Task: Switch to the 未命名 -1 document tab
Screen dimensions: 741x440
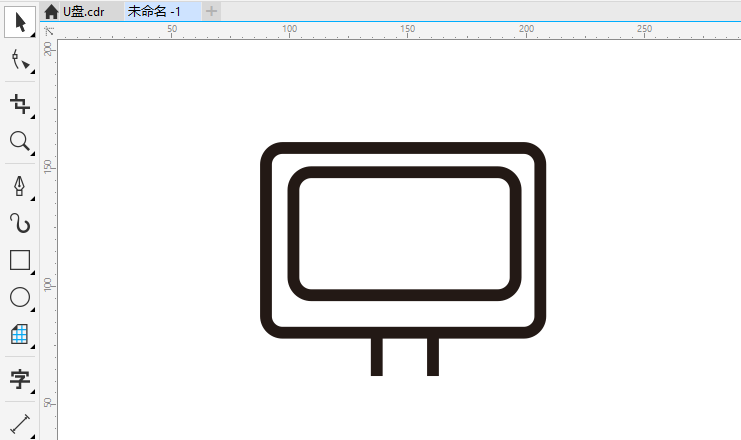Action: click(x=163, y=11)
